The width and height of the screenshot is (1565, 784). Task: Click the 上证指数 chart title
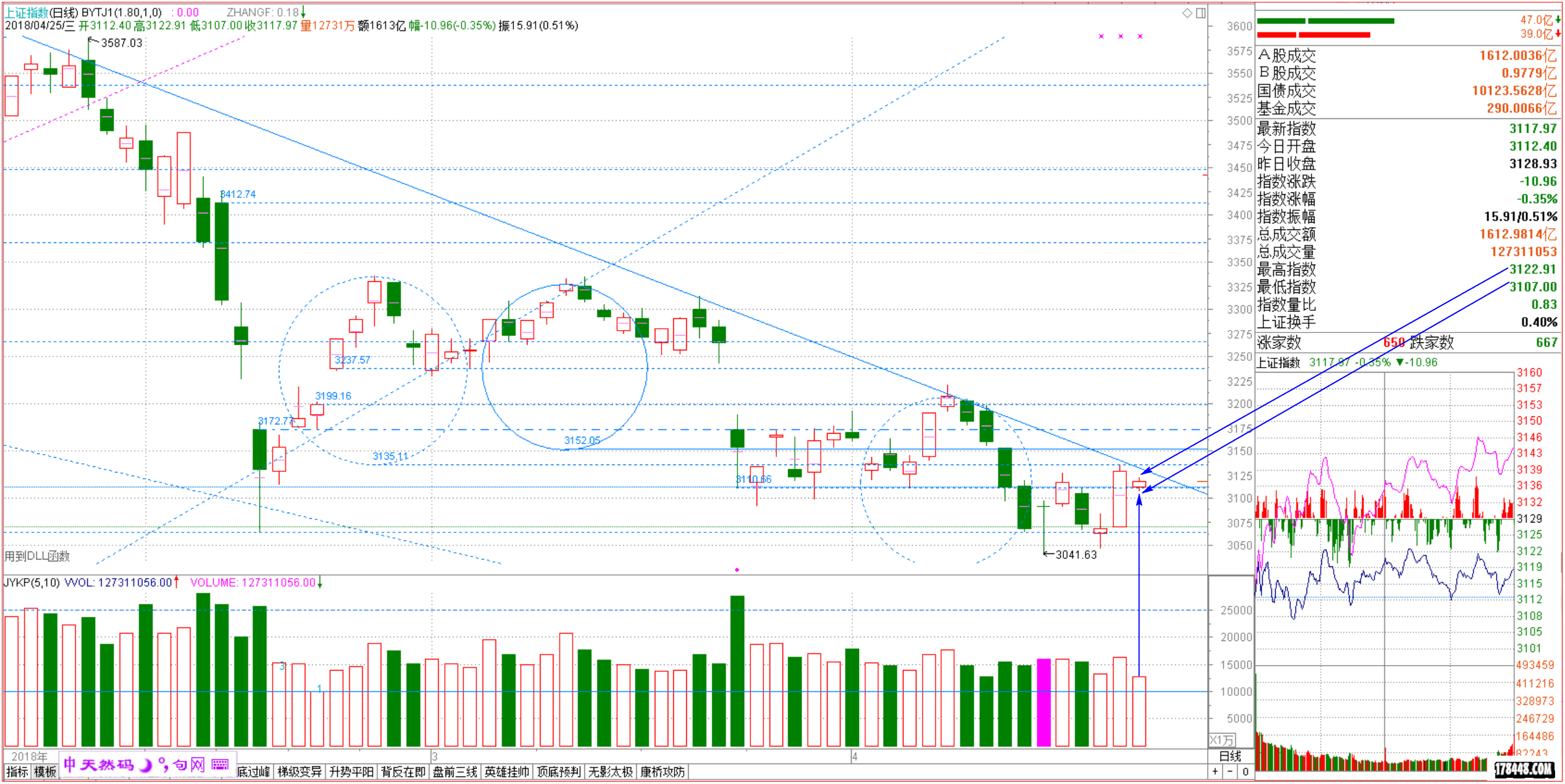(x=27, y=12)
